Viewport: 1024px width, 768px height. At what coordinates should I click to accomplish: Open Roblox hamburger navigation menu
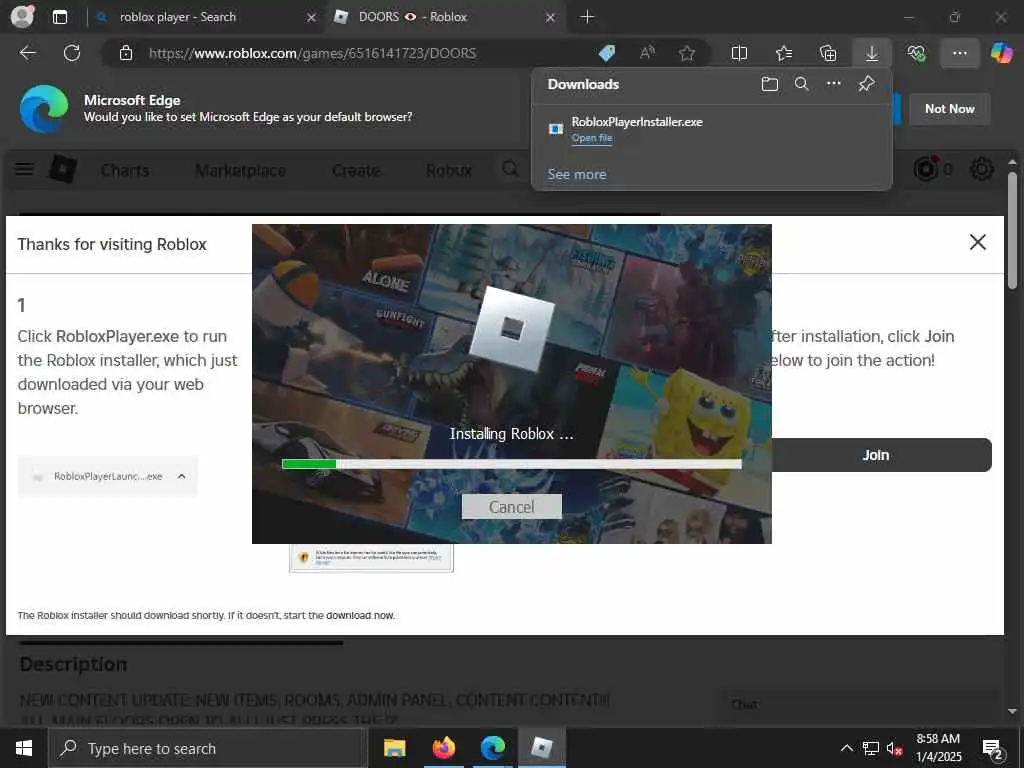click(x=24, y=170)
